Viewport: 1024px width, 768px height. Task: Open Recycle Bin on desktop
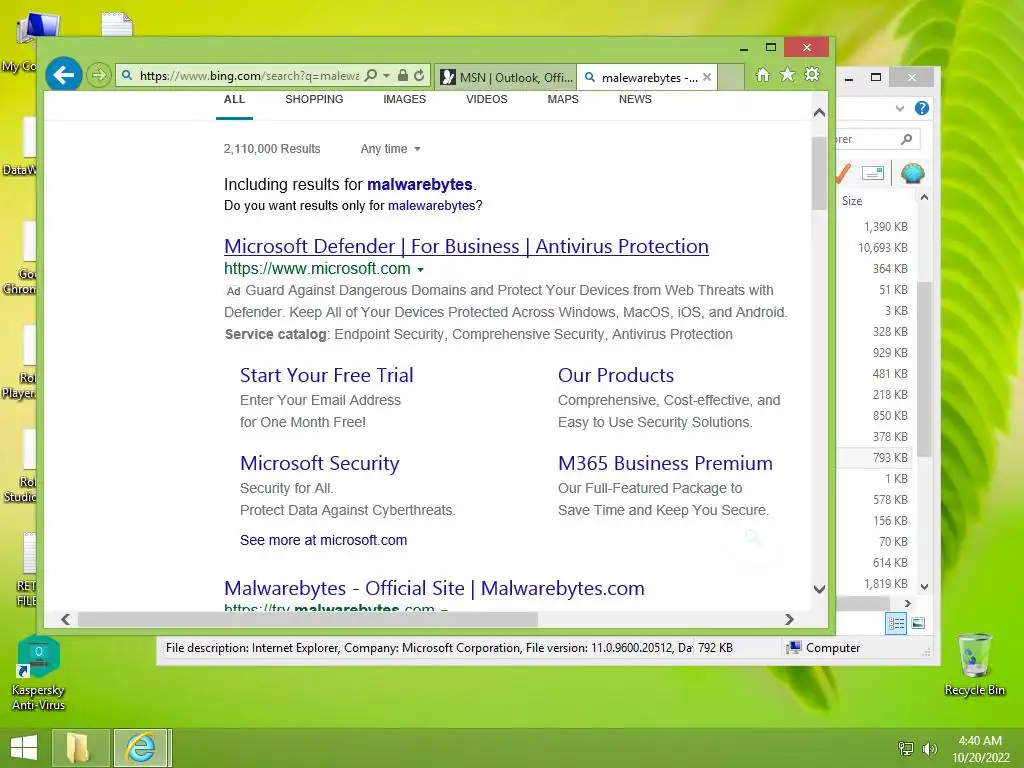tap(974, 665)
